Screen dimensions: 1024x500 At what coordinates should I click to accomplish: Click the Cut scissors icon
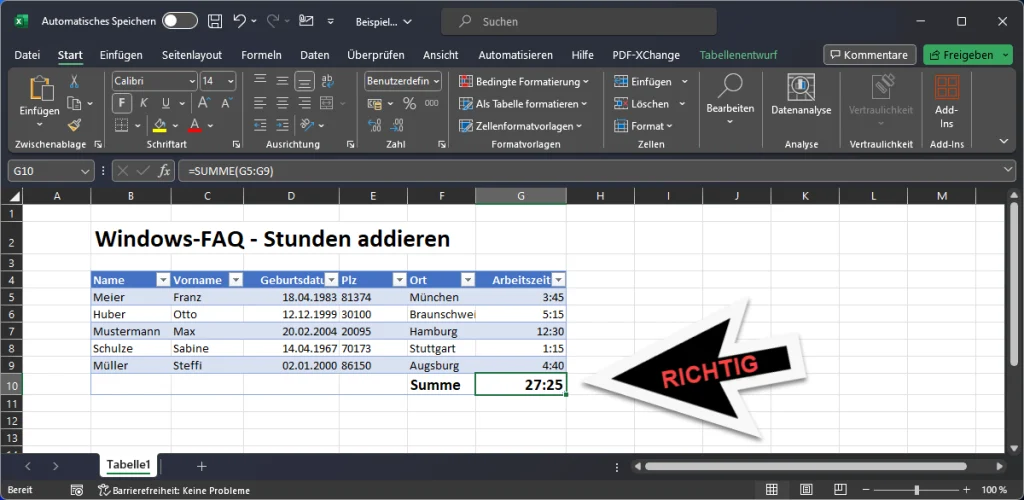(x=74, y=82)
